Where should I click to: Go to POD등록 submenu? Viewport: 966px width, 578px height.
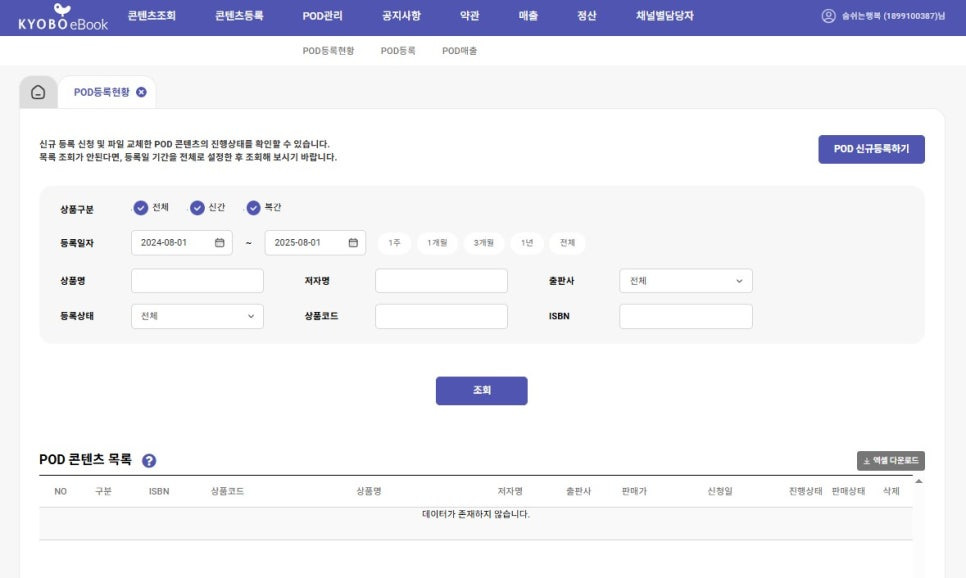pos(398,51)
